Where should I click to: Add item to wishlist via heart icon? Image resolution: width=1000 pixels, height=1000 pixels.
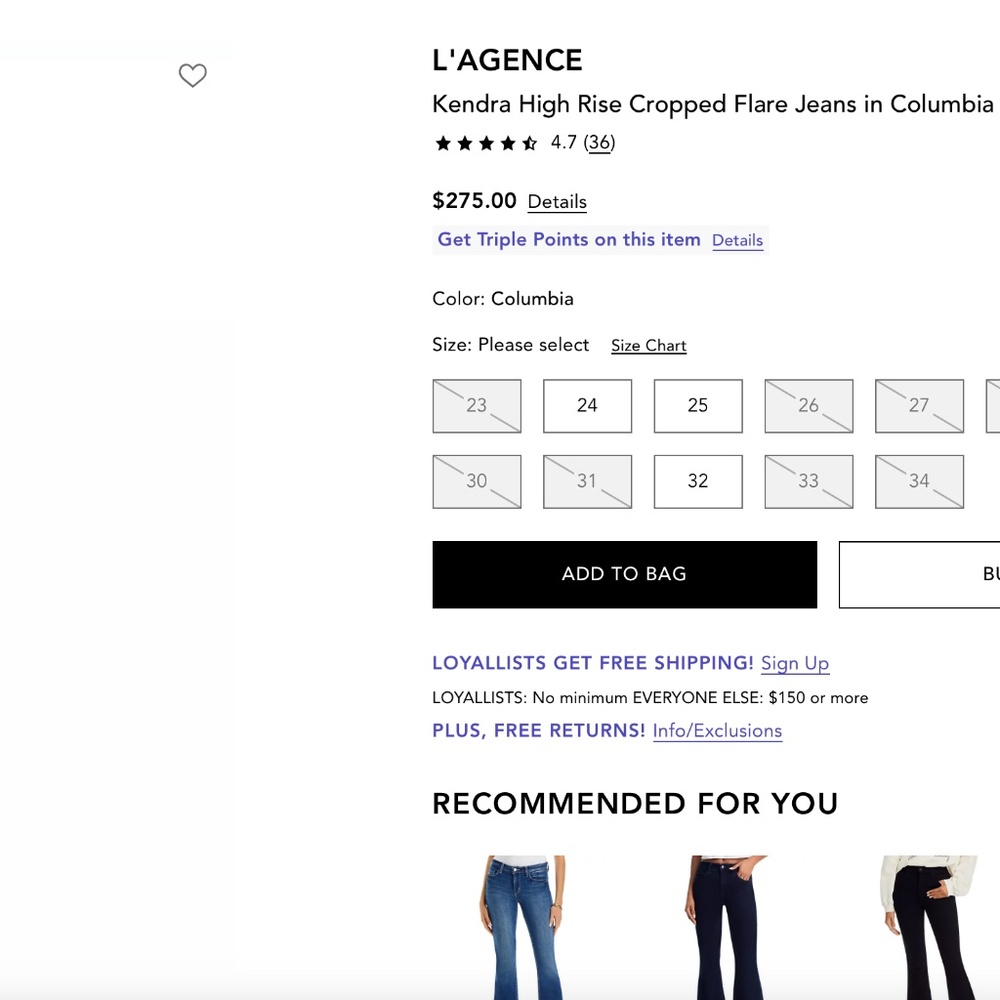point(192,75)
